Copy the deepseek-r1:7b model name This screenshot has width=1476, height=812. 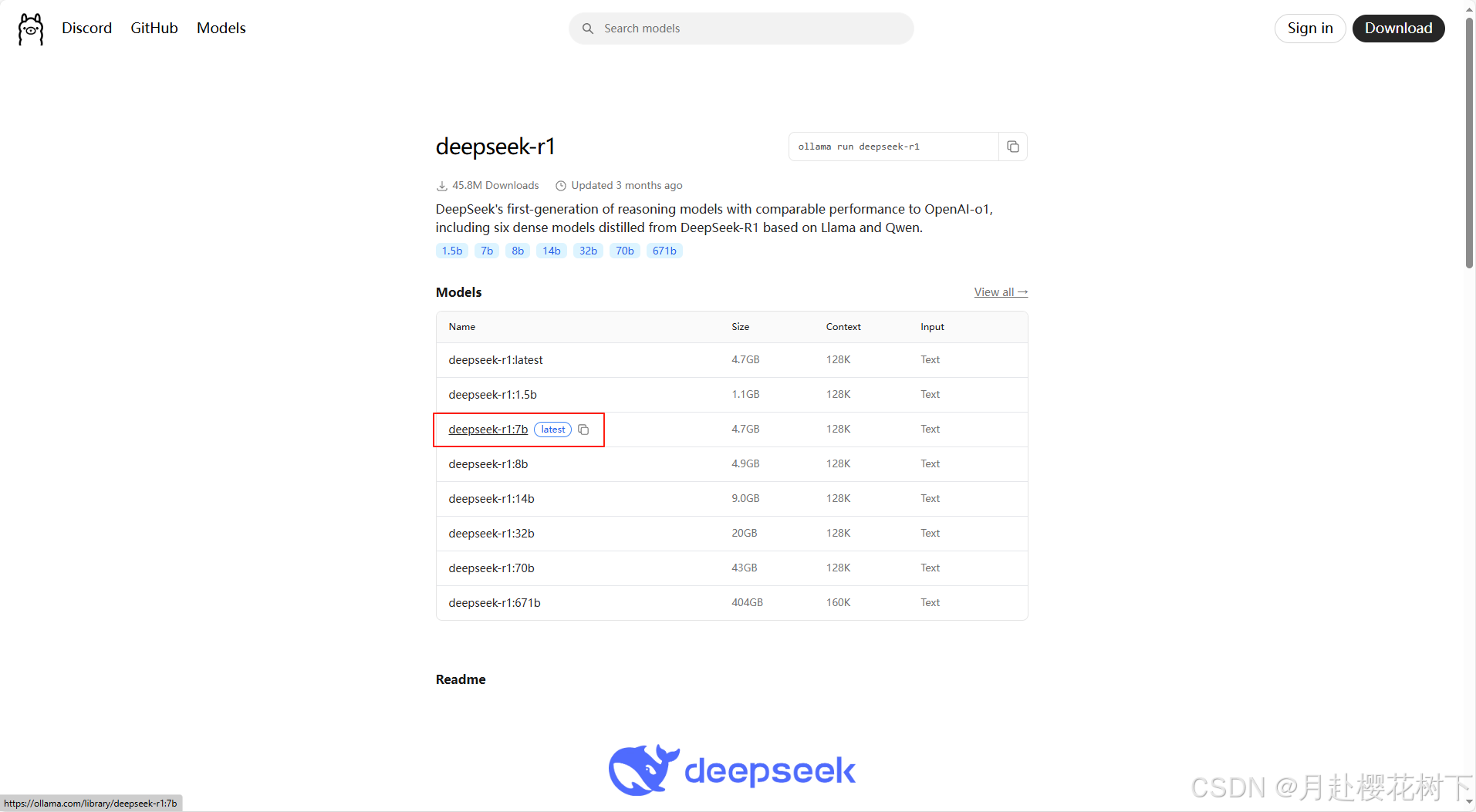(x=583, y=430)
